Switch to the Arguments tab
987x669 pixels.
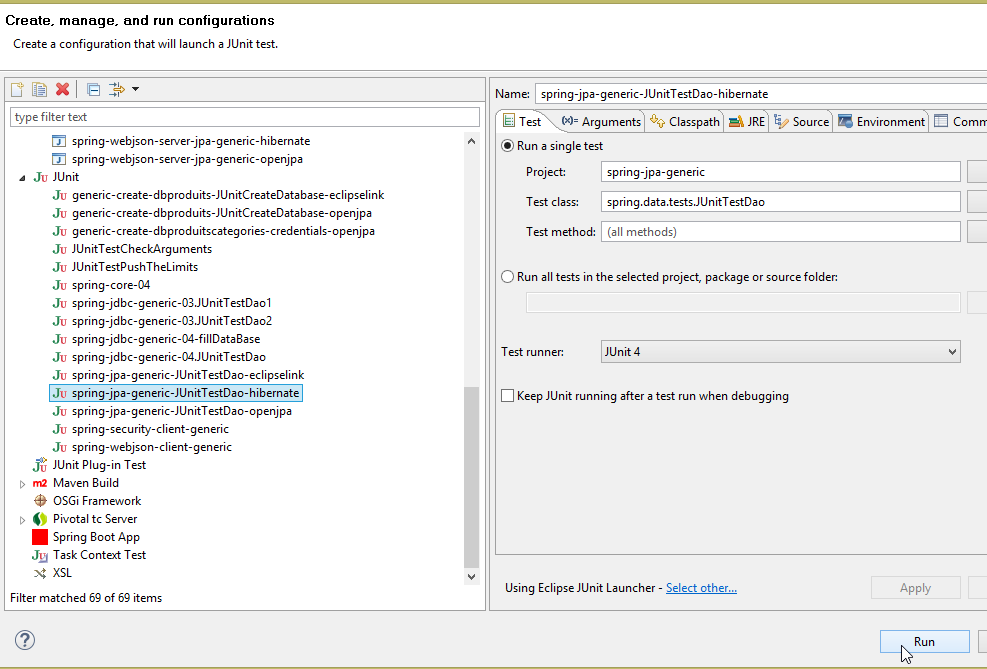click(601, 122)
